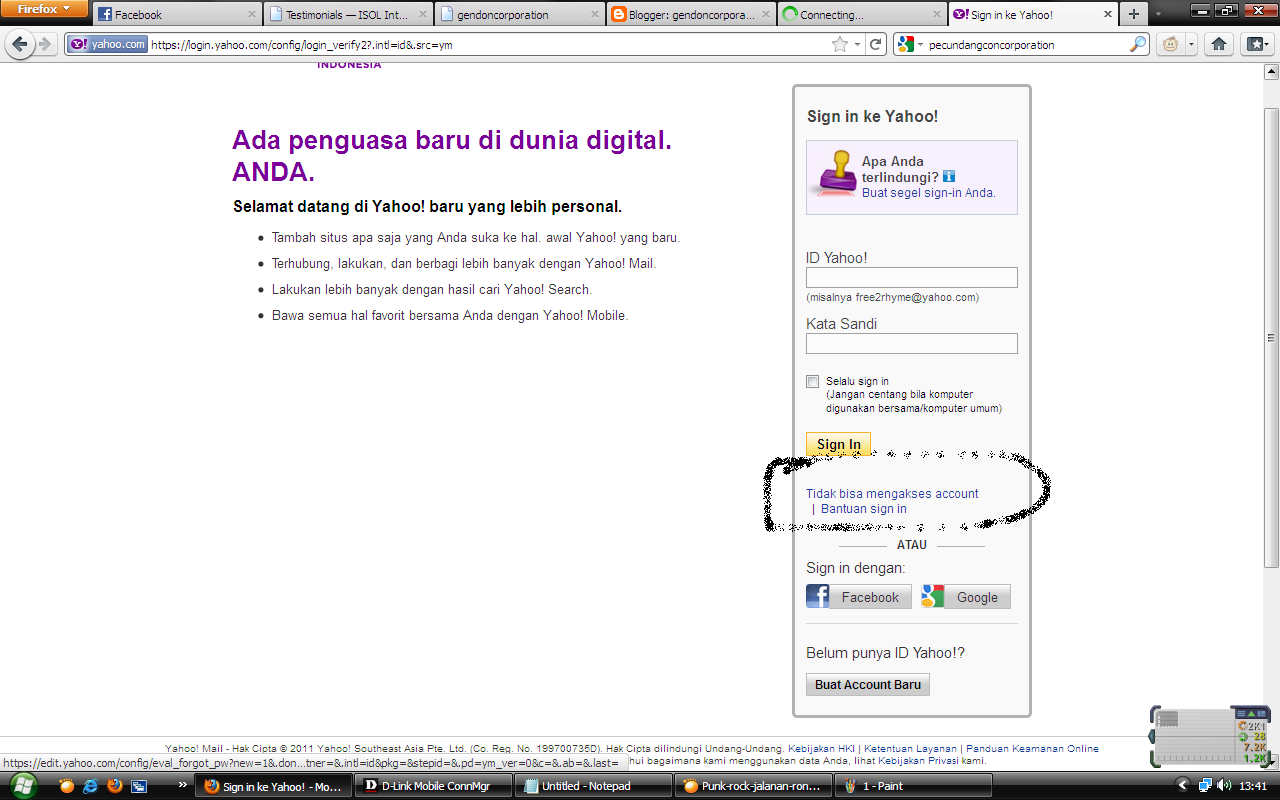1280x800 pixels.
Task: Go forward with the forward arrow button
Action: (x=44, y=44)
